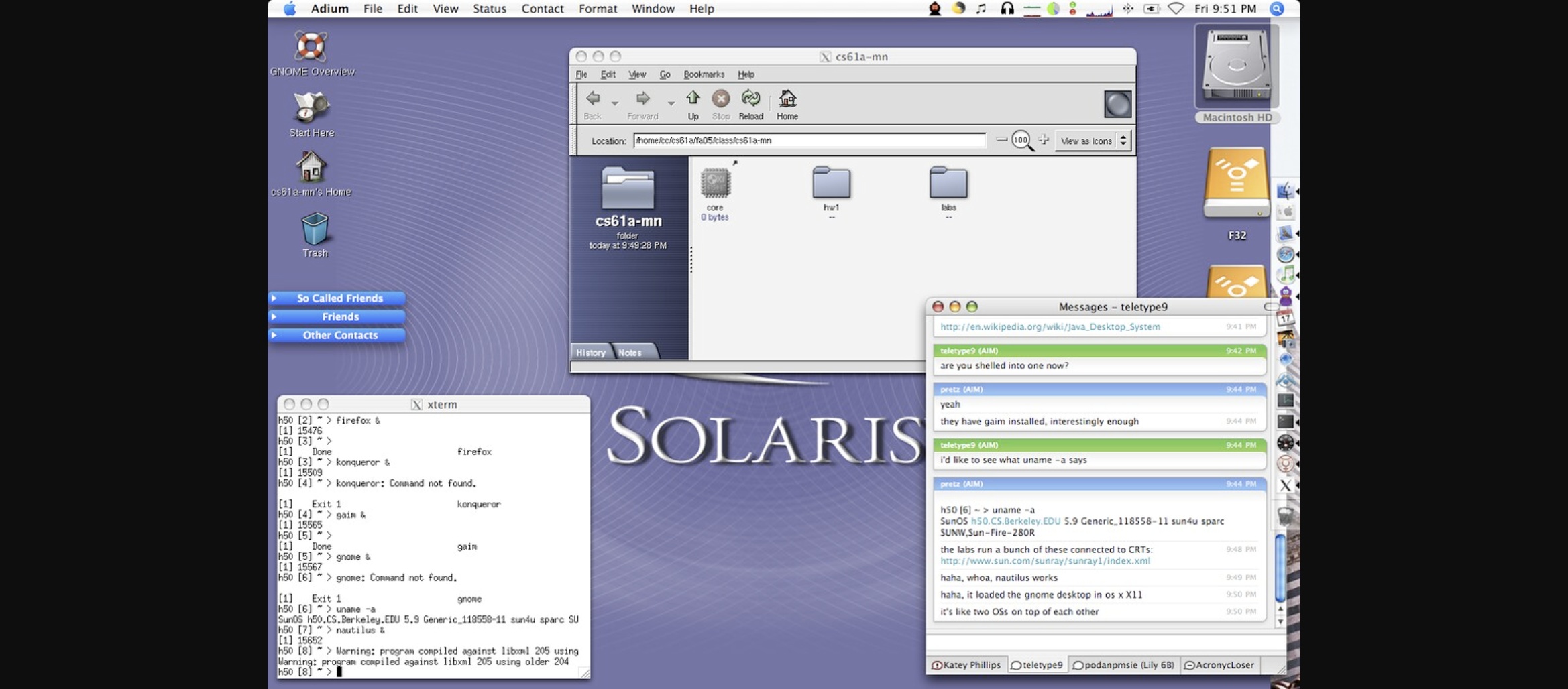This screenshot has height=689, width=1568.
Task: Open the Go menu in Nautilus
Action: (x=665, y=74)
